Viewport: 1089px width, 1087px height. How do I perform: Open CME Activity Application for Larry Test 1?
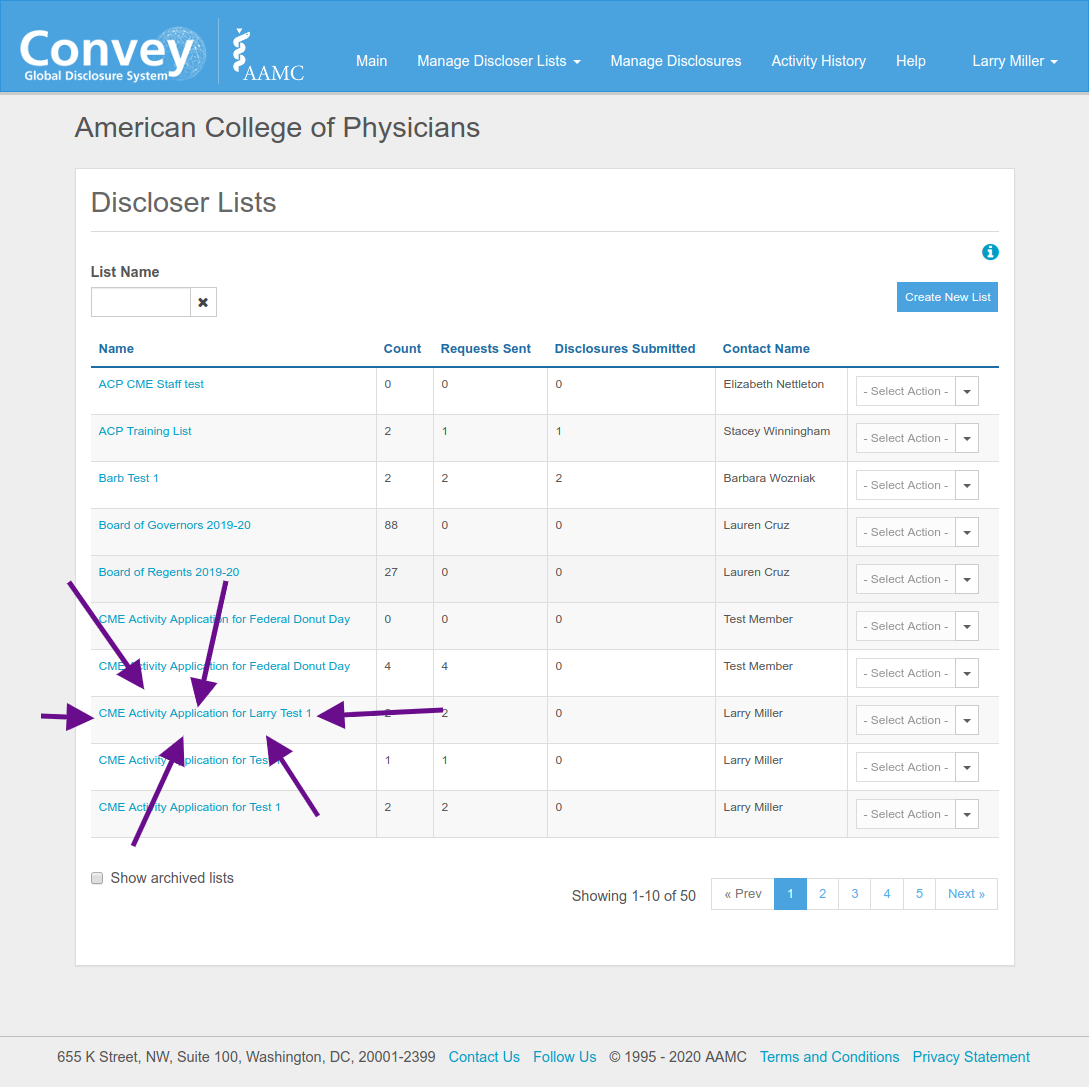pyautogui.click(x=205, y=713)
